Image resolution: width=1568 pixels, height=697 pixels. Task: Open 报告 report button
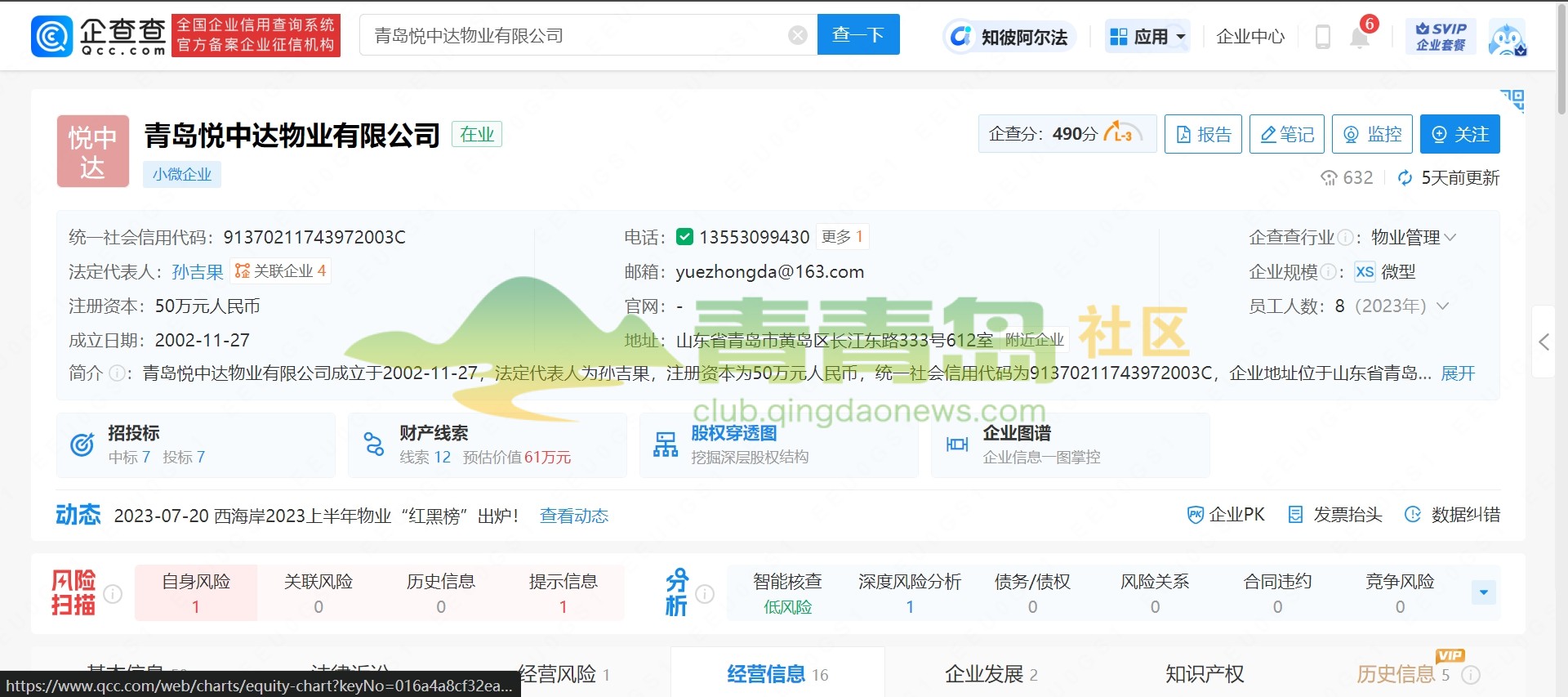click(x=1203, y=134)
